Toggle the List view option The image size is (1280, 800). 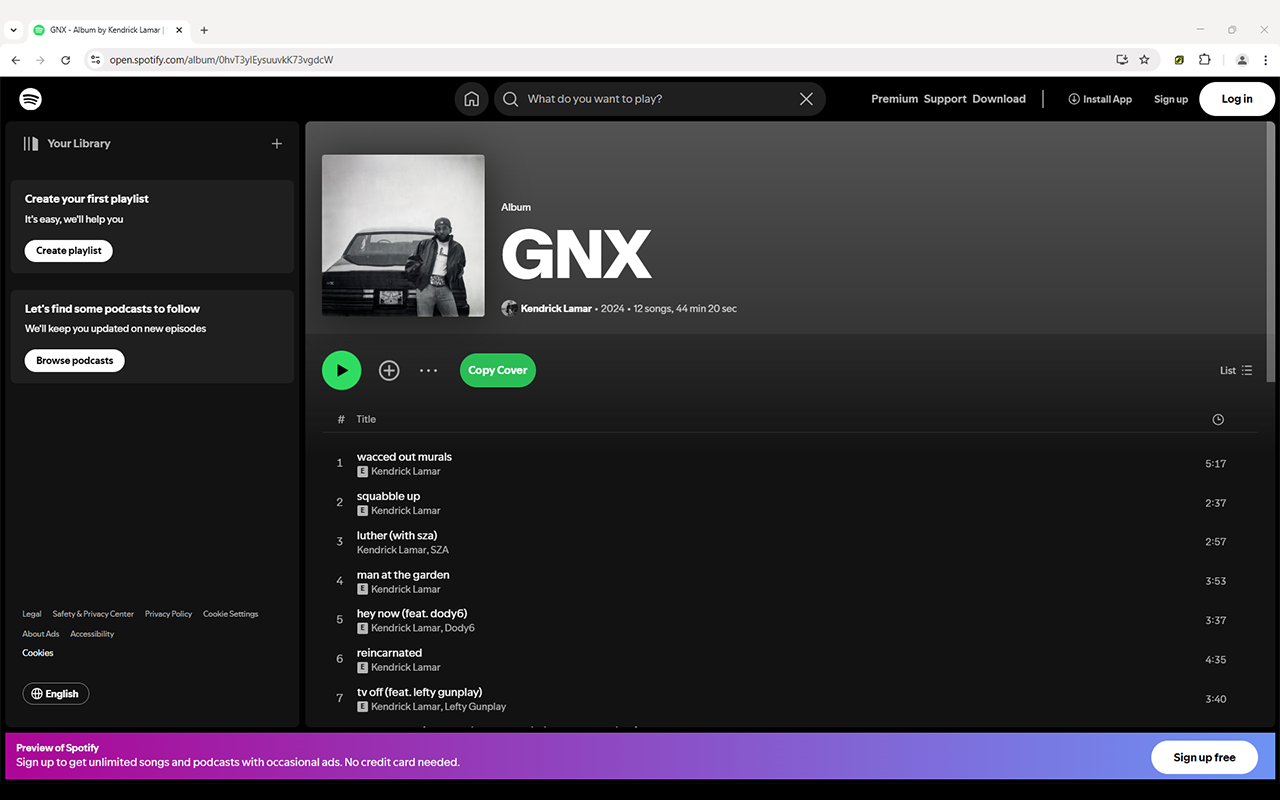(1237, 370)
